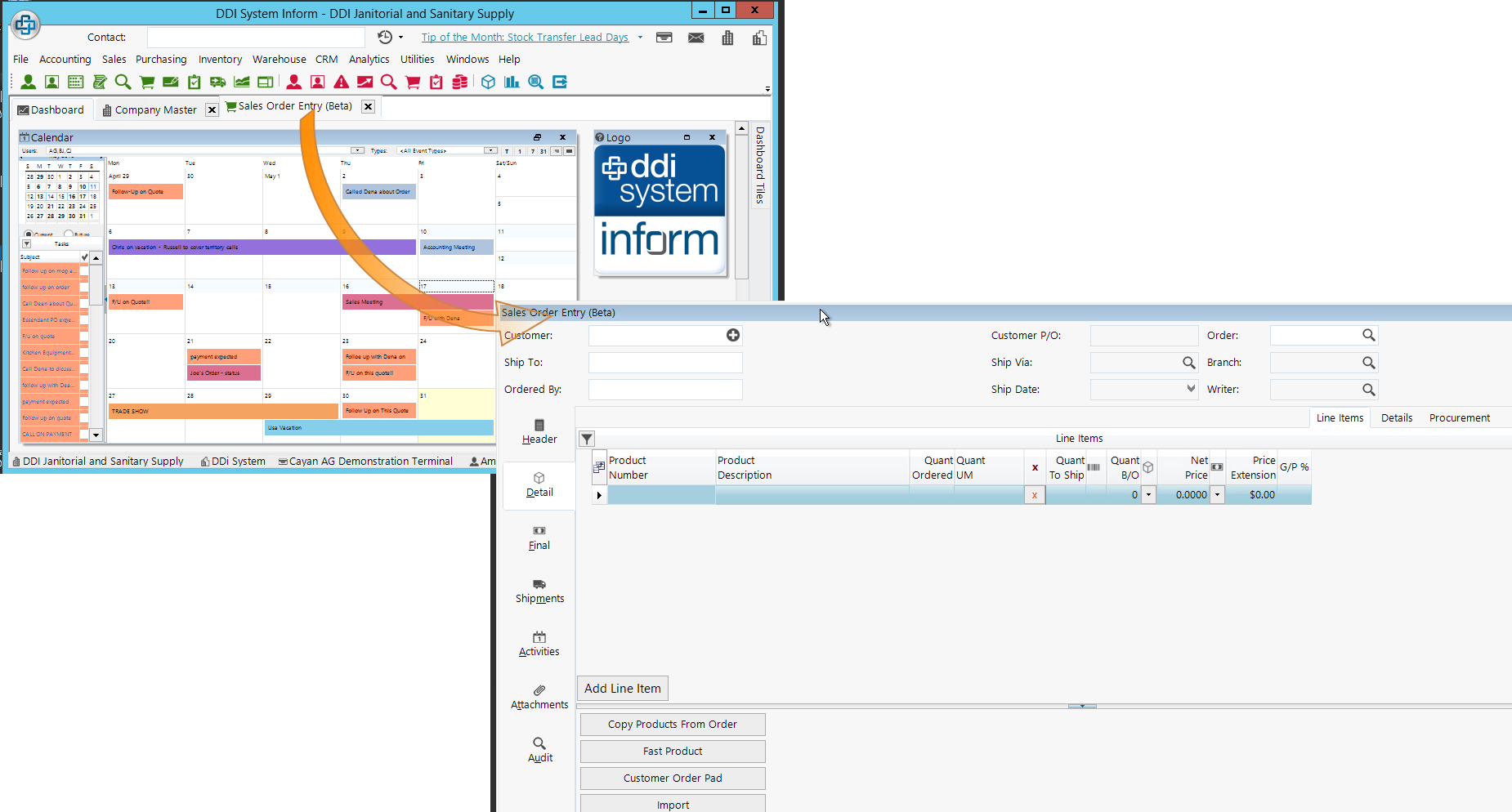This screenshot has width=1512, height=812.
Task: Open the Attachments paperclip section
Action: [x=539, y=697]
